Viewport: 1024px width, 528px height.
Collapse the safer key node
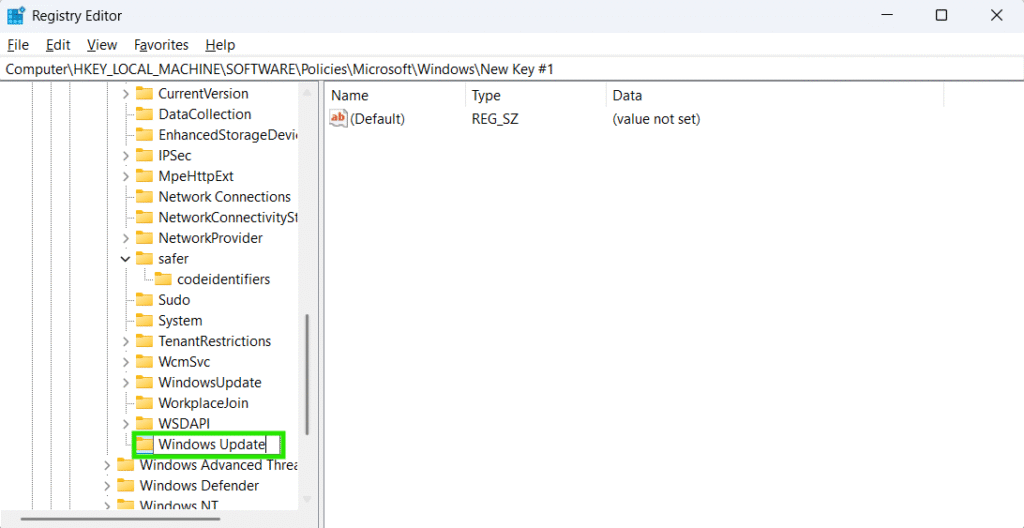(125, 259)
